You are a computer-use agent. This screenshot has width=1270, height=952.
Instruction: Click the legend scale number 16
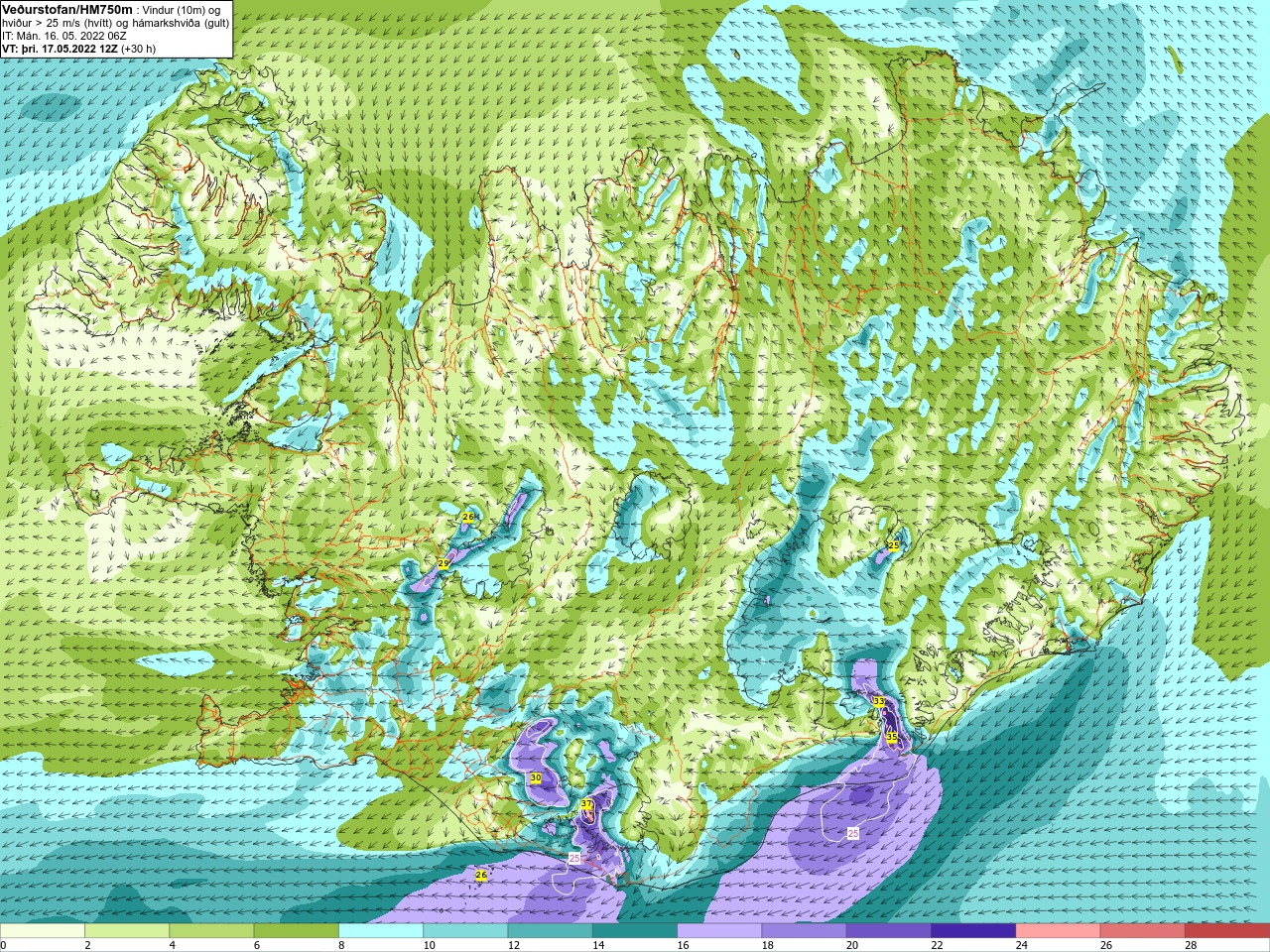pyautogui.click(x=683, y=945)
